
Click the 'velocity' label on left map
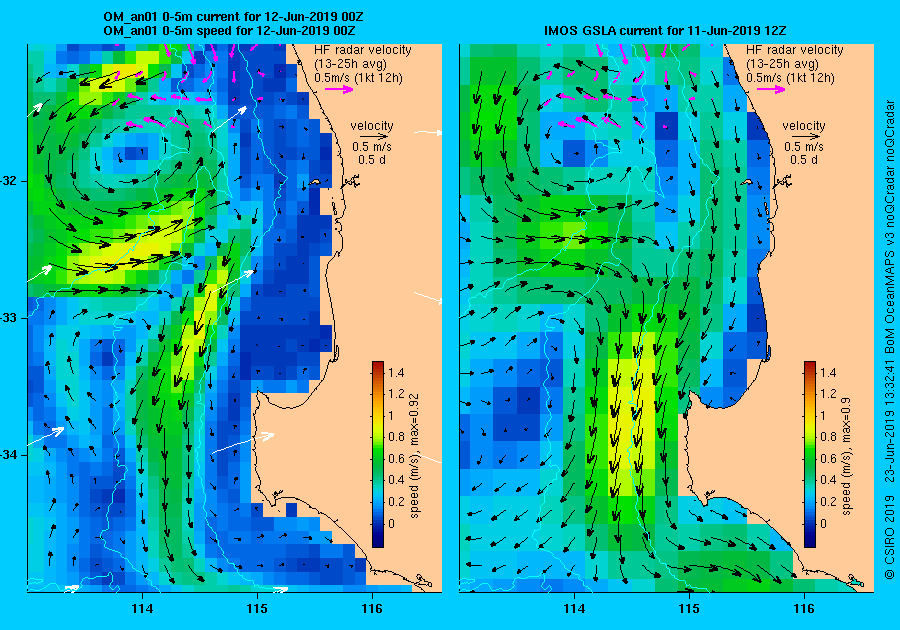tap(372, 126)
